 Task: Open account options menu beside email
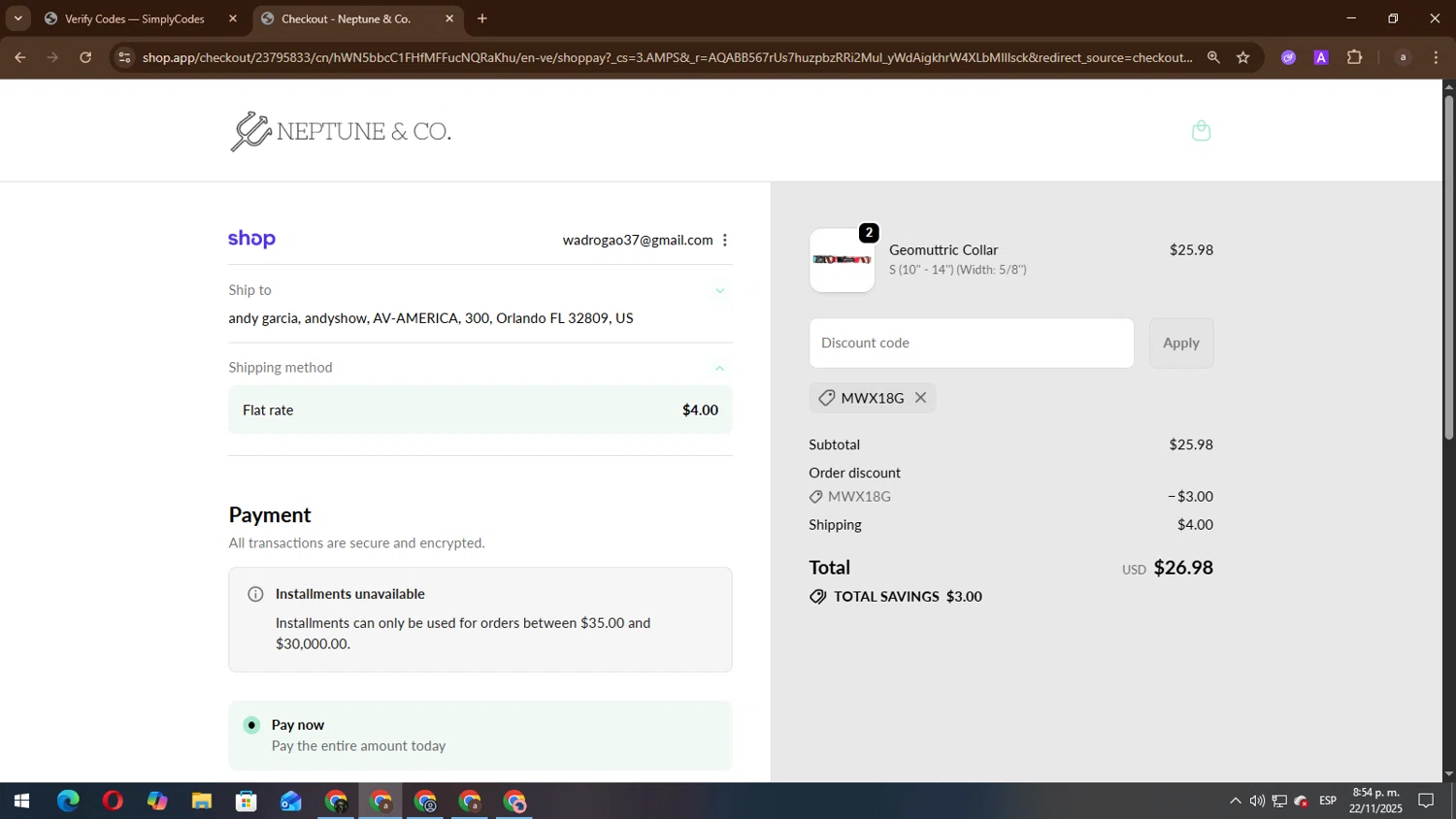(725, 240)
